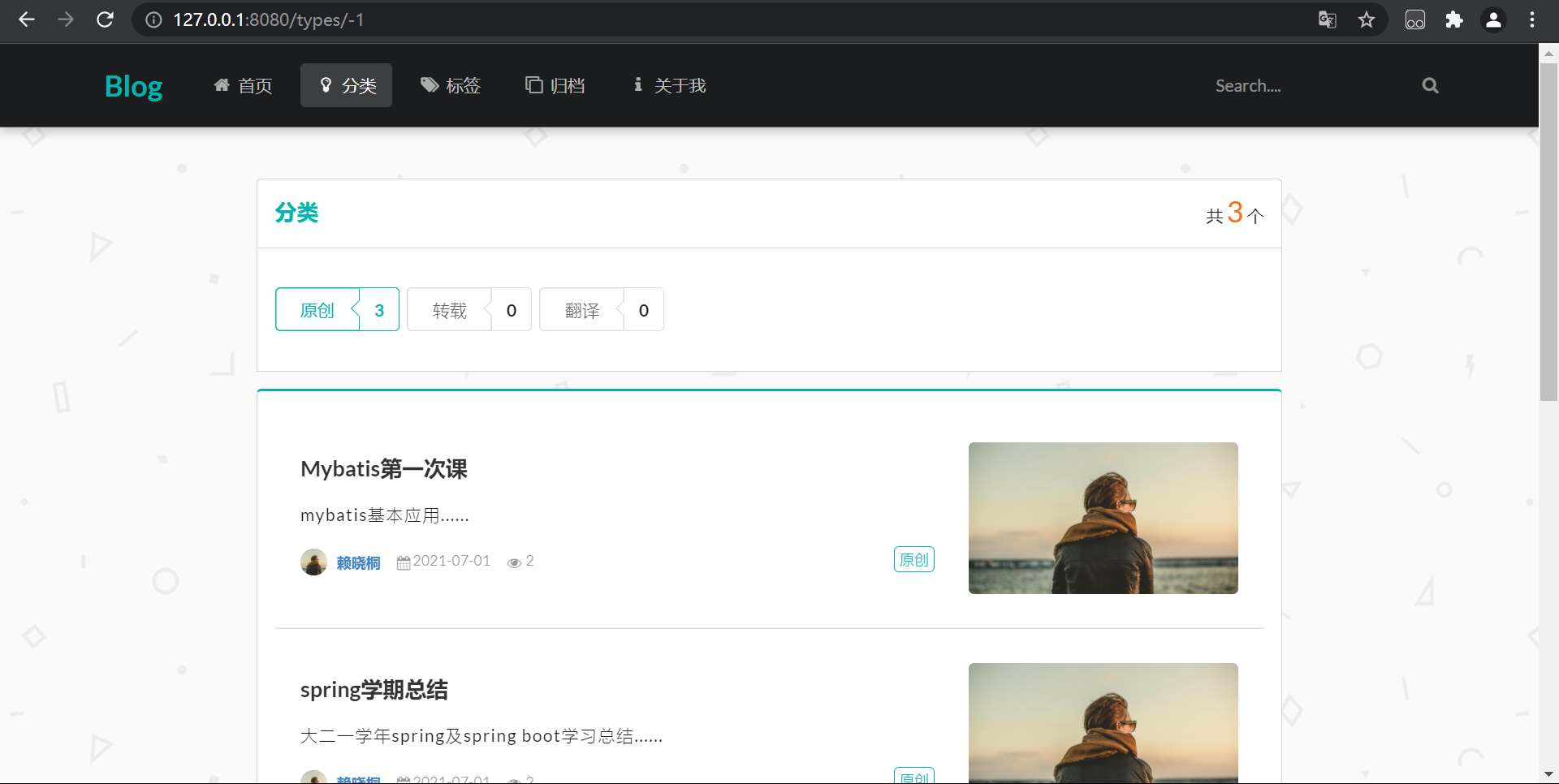Click the date 2021-07-01 in Mybatis post
Screen dimensions: 1559x784
click(x=451, y=561)
